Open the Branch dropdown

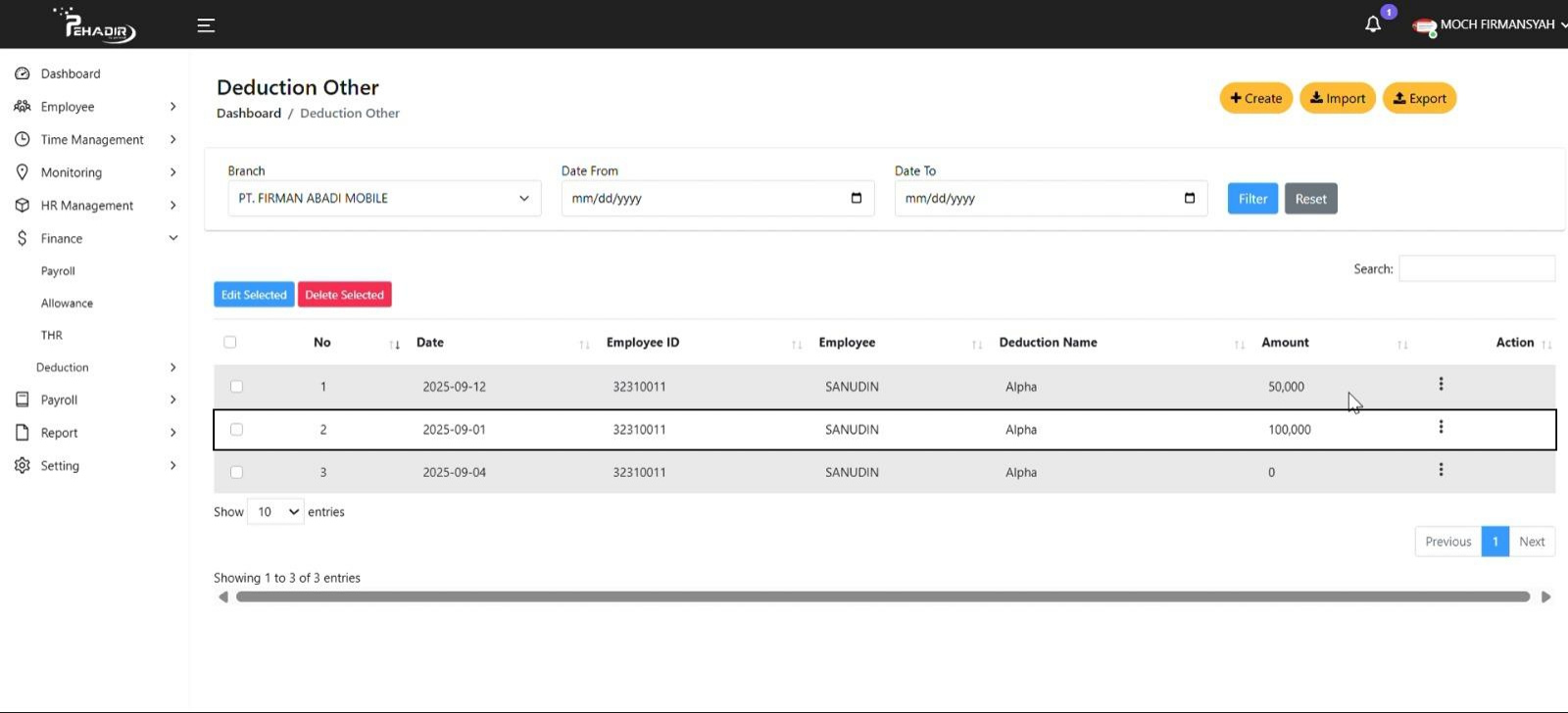coord(383,199)
